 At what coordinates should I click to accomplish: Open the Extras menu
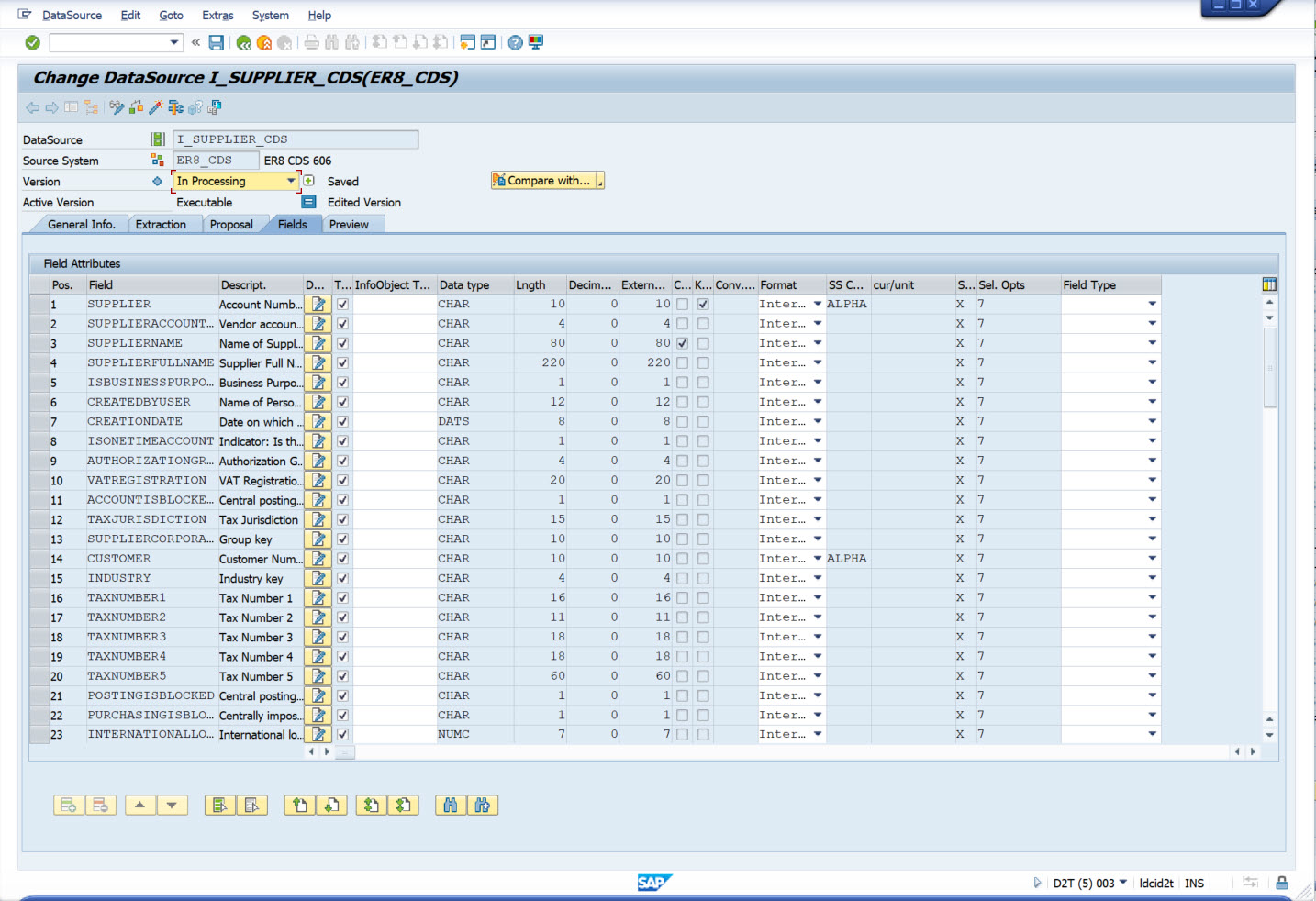217,15
